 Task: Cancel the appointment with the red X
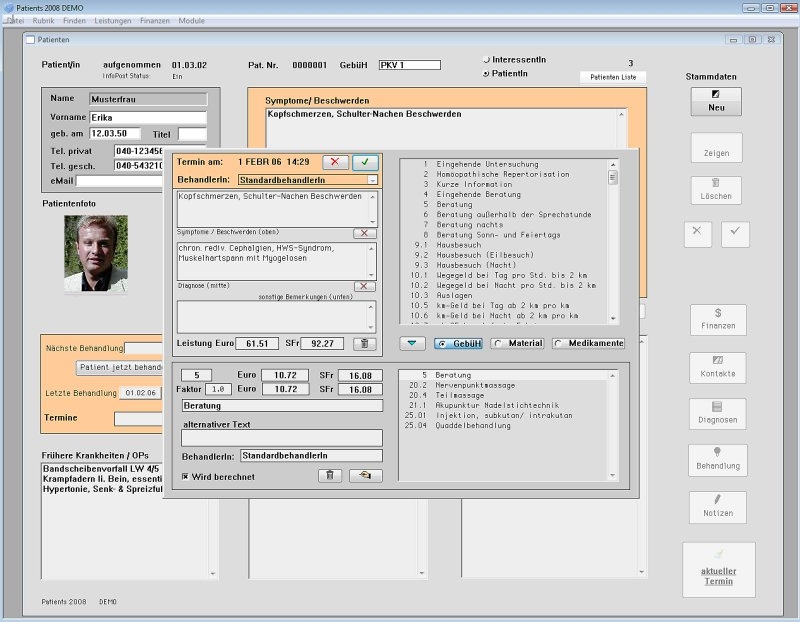pyautogui.click(x=335, y=162)
